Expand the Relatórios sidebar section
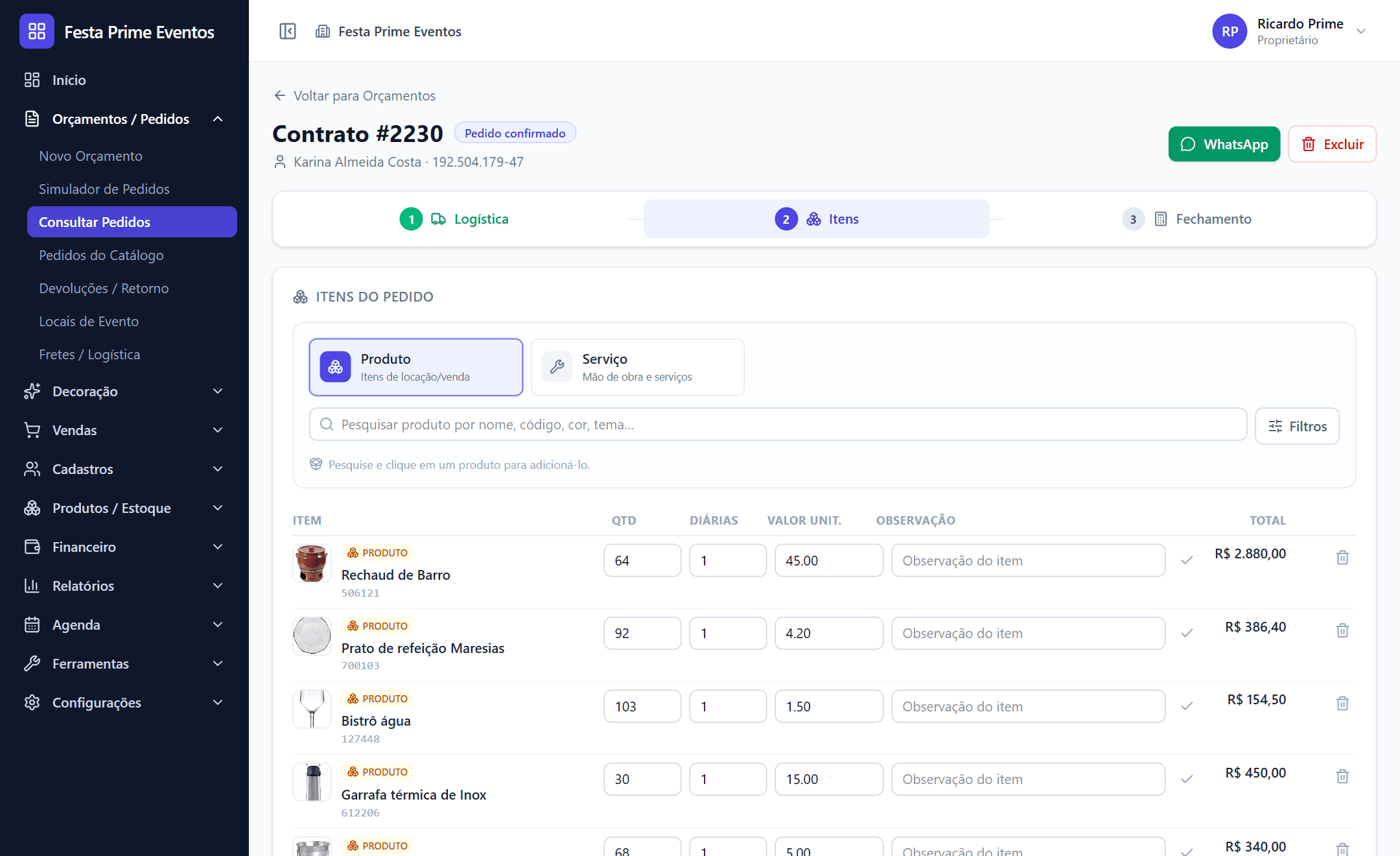This screenshot has height=856, width=1400. click(x=218, y=586)
